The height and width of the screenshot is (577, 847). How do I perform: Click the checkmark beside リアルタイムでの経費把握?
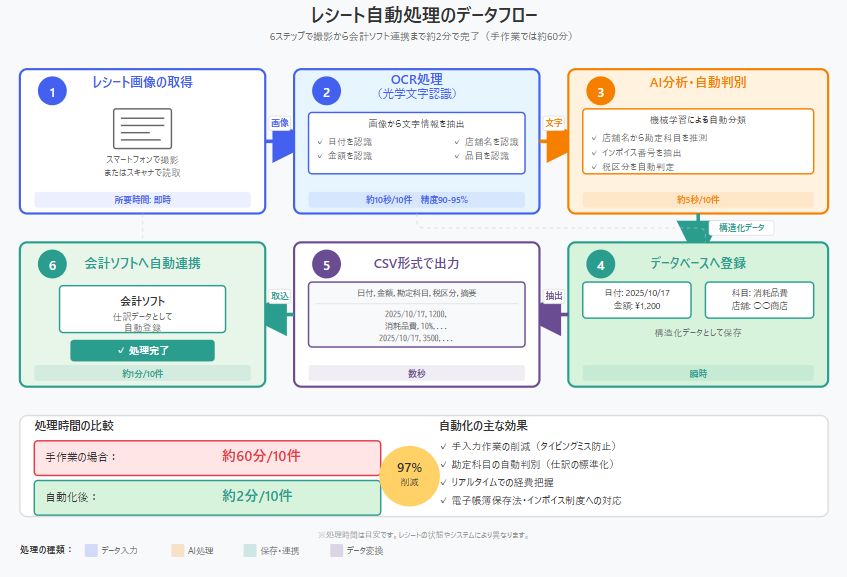(x=444, y=483)
